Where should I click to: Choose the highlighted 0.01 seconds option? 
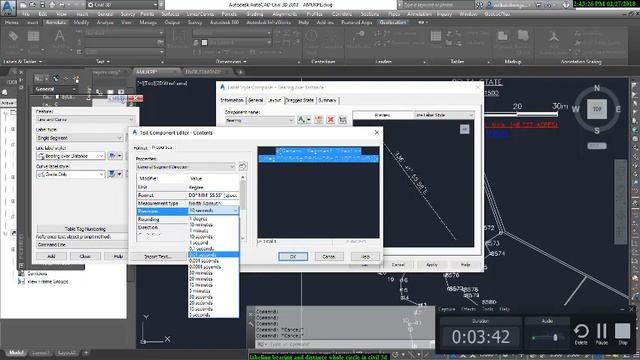(213, 255)
